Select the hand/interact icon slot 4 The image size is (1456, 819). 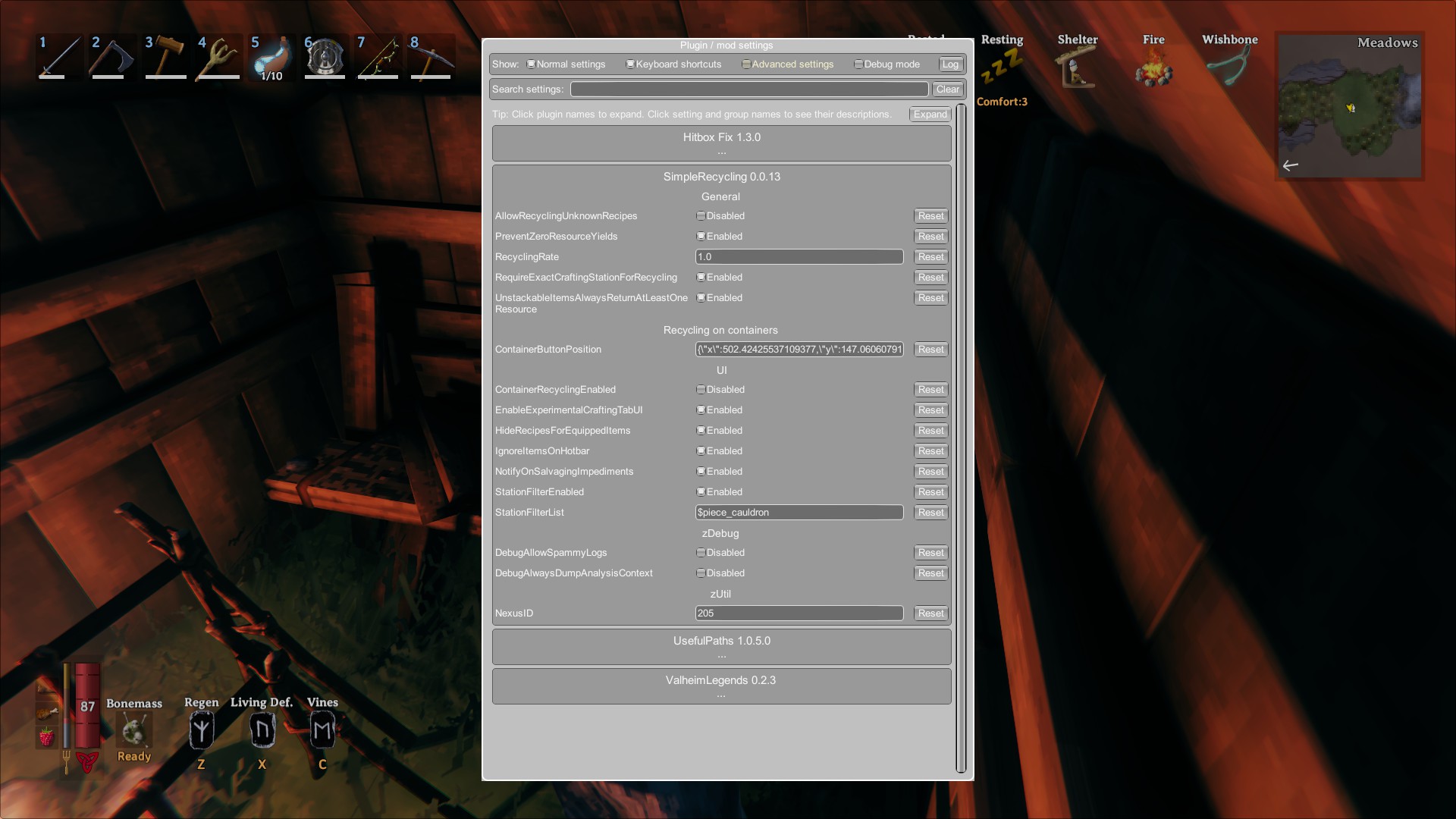[x=217, y=57]
